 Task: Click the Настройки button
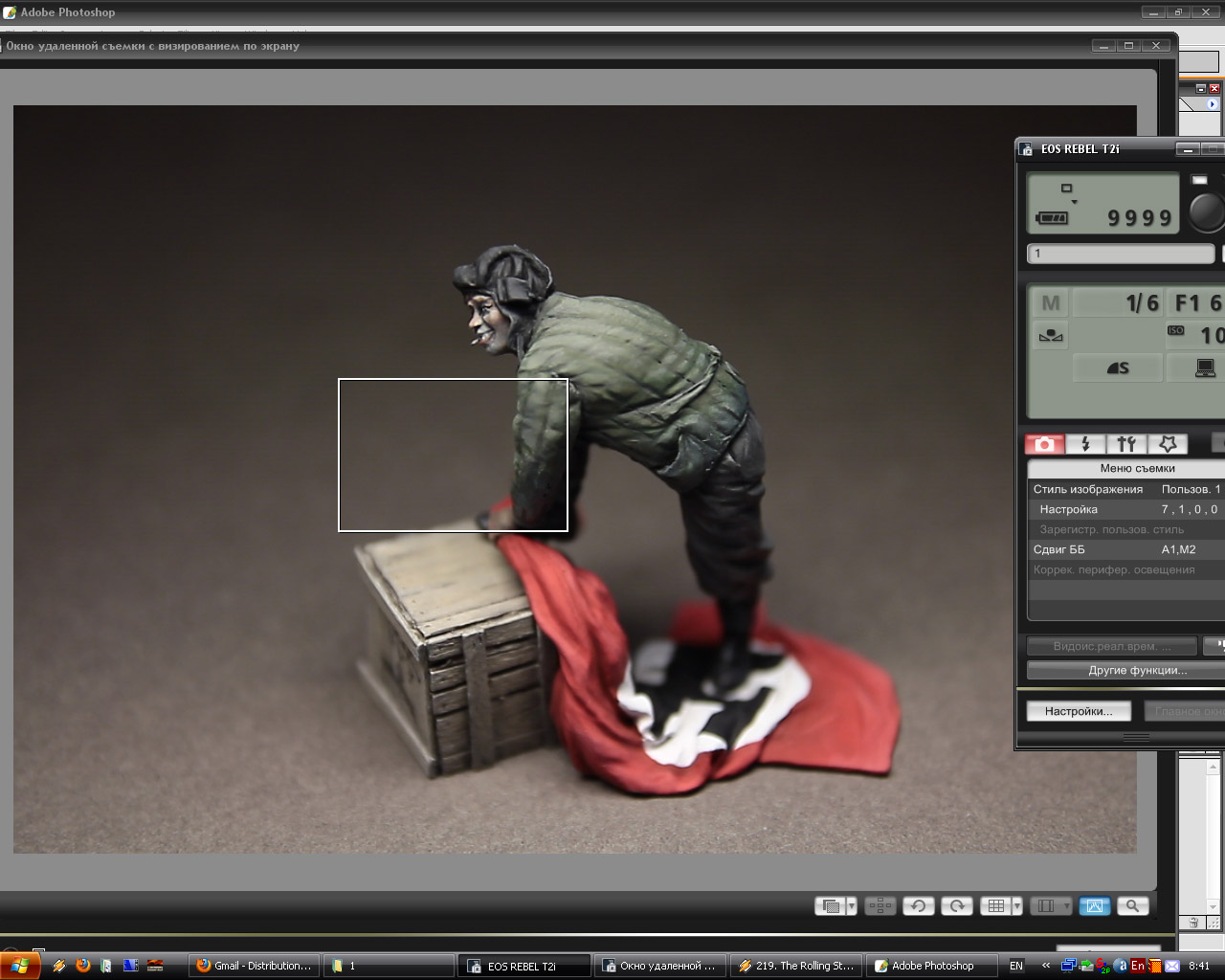click(1078, 711)
